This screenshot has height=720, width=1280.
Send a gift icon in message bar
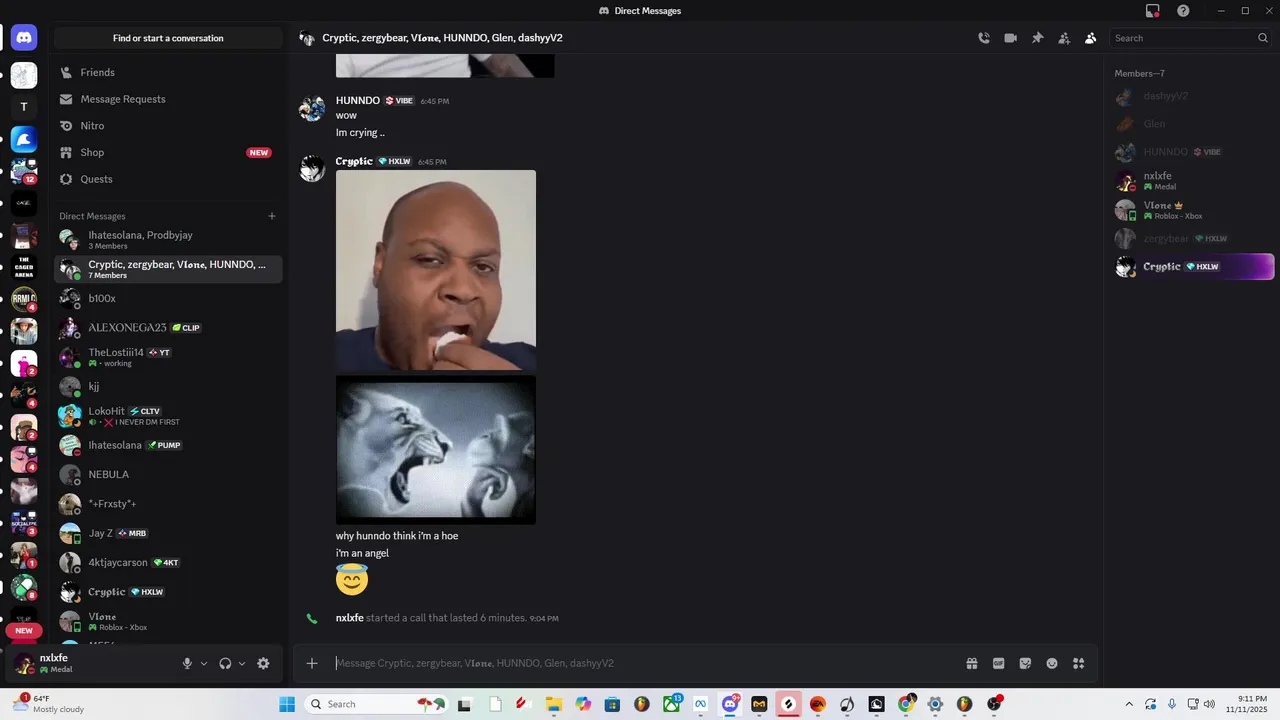pos(971,663)
